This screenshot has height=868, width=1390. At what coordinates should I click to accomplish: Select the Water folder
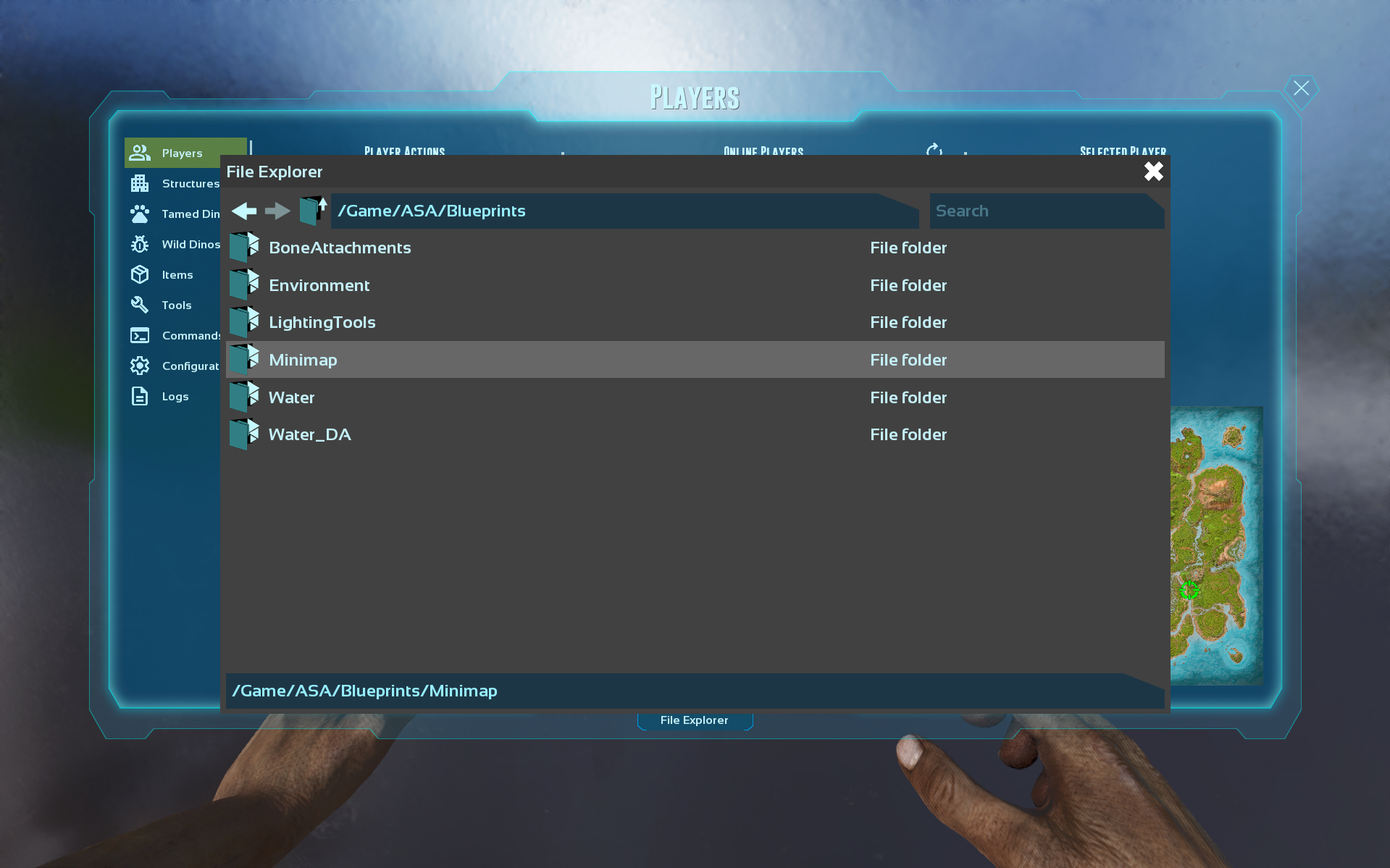(292, 397)
